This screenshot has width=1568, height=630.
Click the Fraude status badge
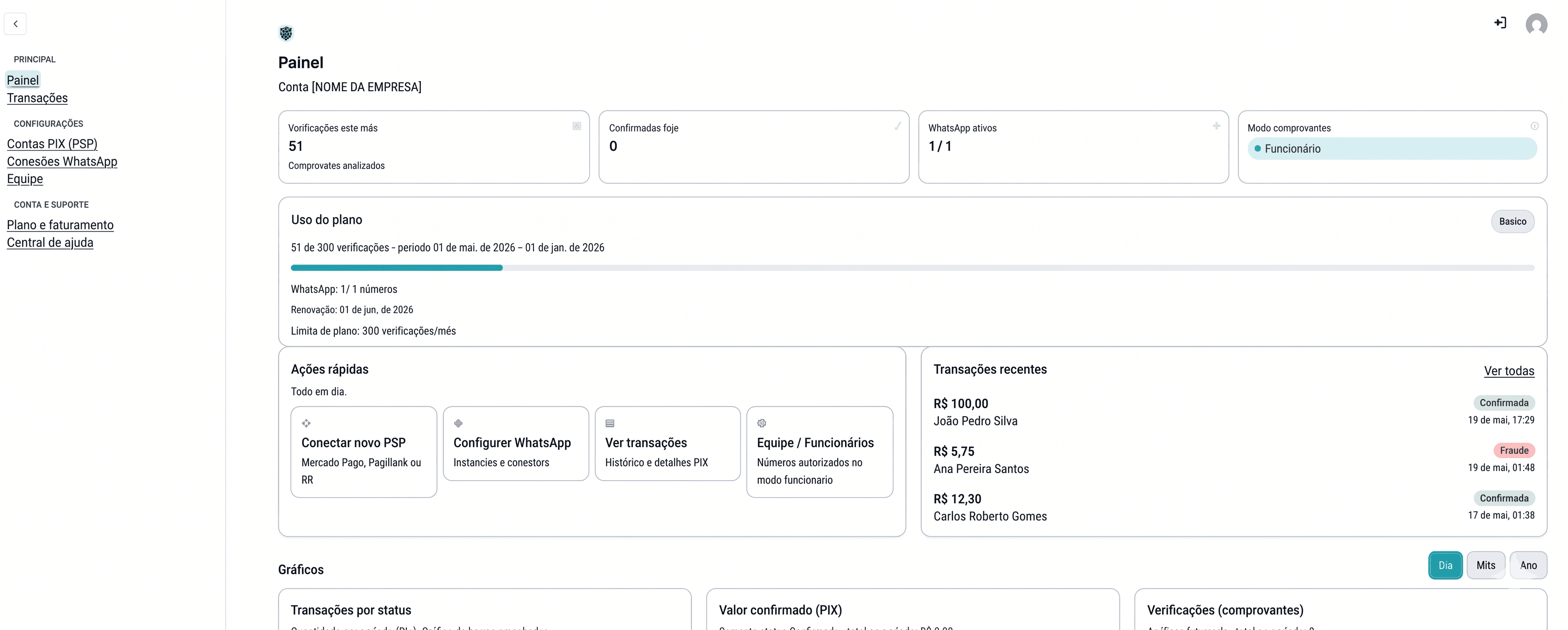coord(1514,450)
